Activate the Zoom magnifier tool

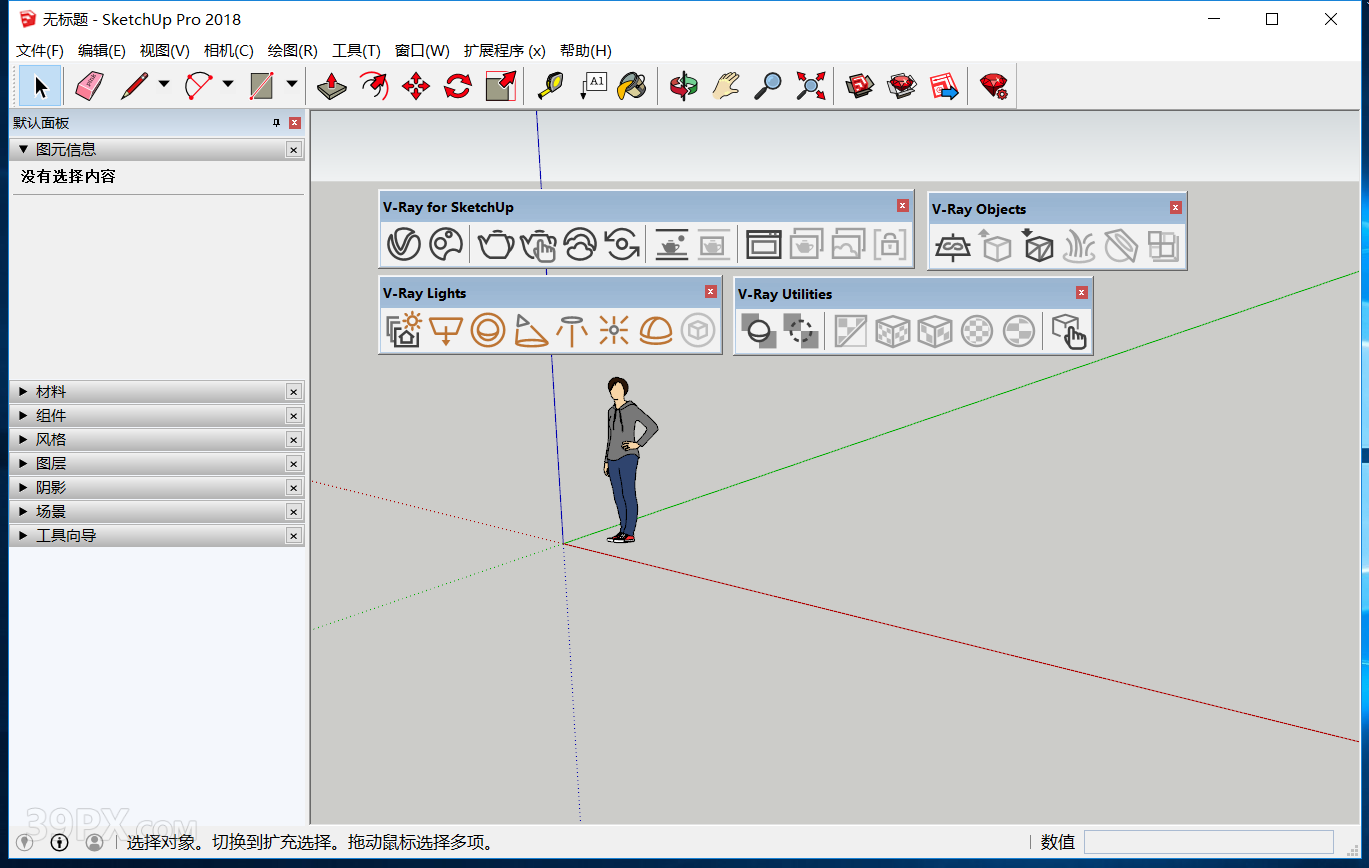[767, 86]
